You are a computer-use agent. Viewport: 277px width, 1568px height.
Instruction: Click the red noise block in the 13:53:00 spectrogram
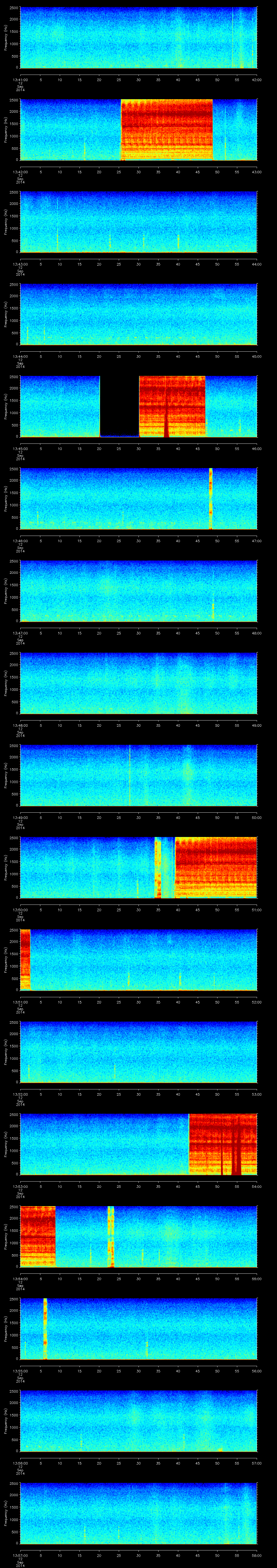coord(222,1144)
